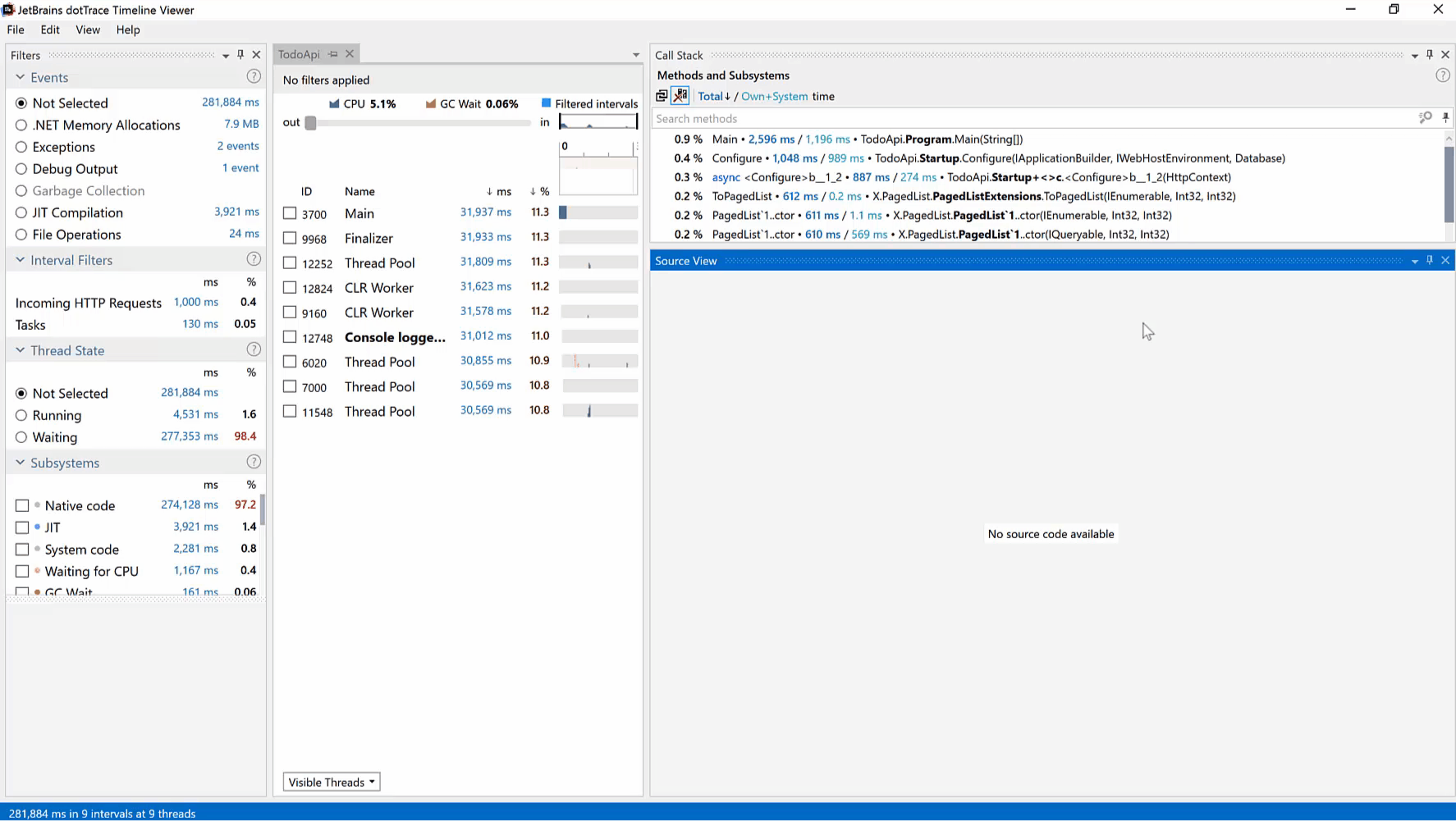The width and height of the screenshot is (1456, 822).
Task: Select the Exceptions event radio button
Action: tap(21, 147)
